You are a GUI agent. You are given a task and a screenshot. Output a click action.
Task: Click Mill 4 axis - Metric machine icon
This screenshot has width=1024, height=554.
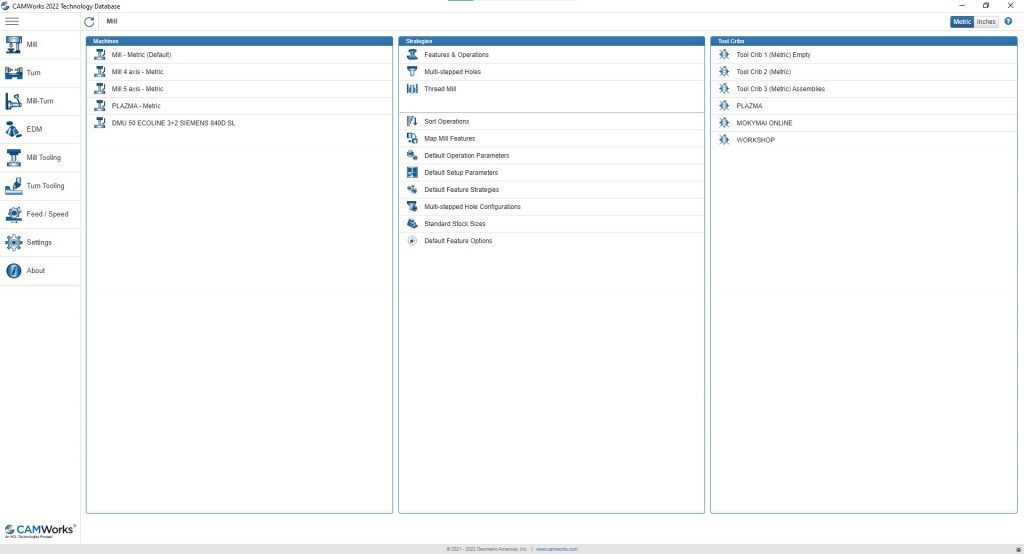[x=100, y=72]
